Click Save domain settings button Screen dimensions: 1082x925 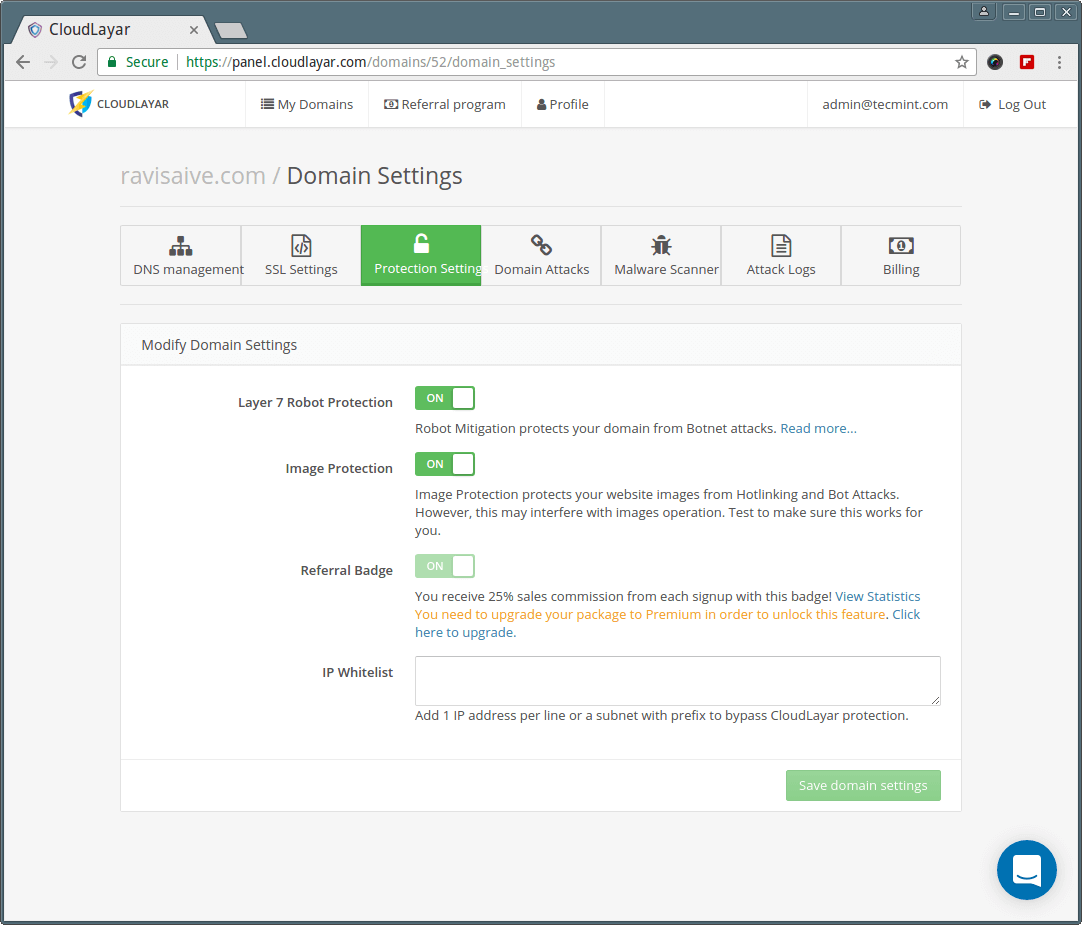(x=863, y=785)
